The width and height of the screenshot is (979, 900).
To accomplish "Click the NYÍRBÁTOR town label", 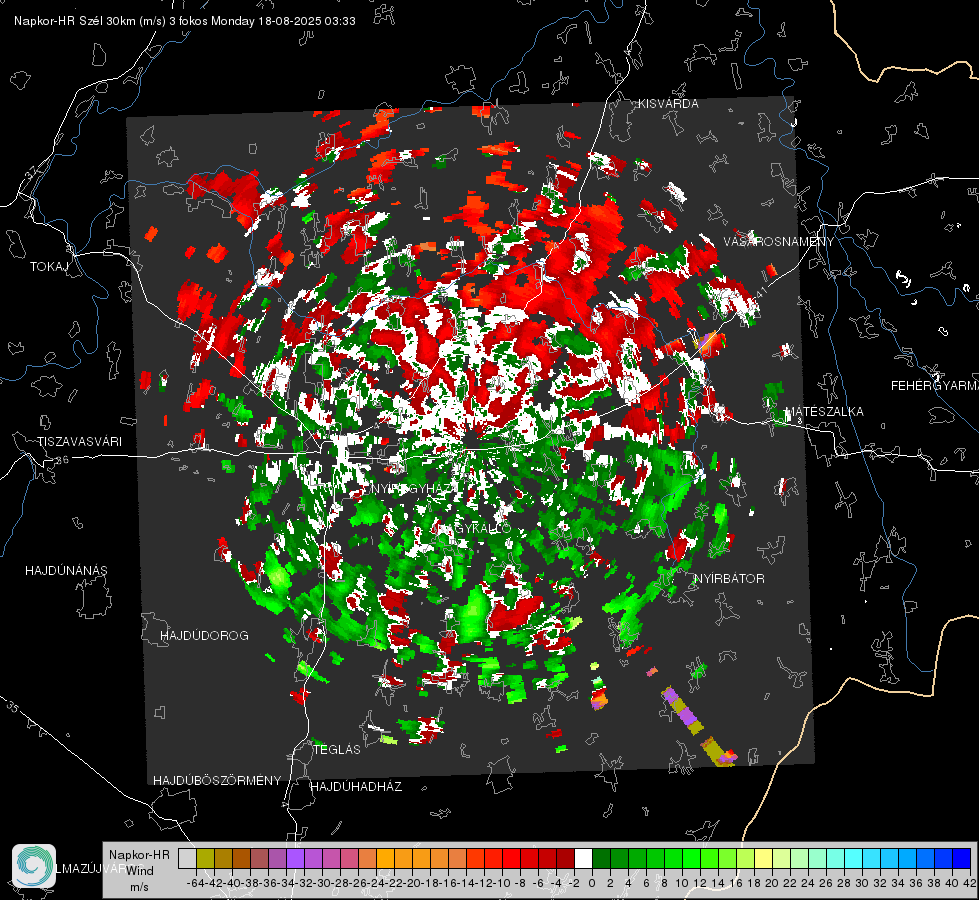I will click(x=729, y=579).
